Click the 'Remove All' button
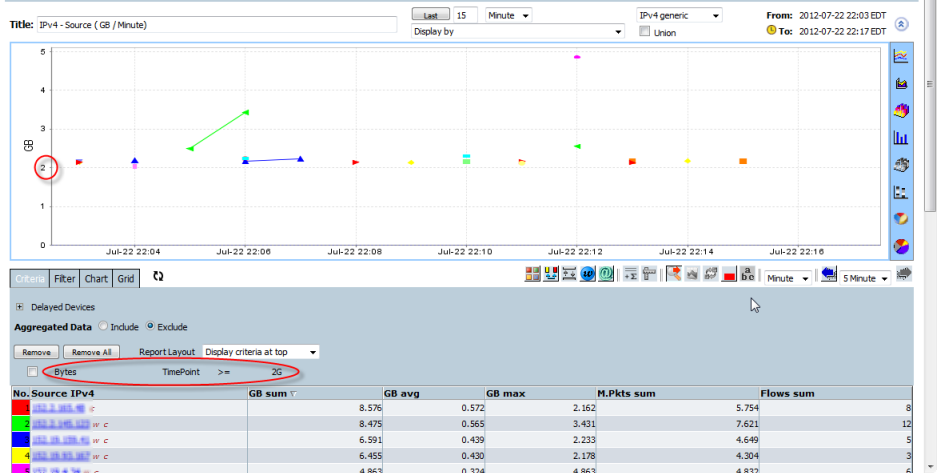Viewport: 937px width, 473px height. (91, 352)
